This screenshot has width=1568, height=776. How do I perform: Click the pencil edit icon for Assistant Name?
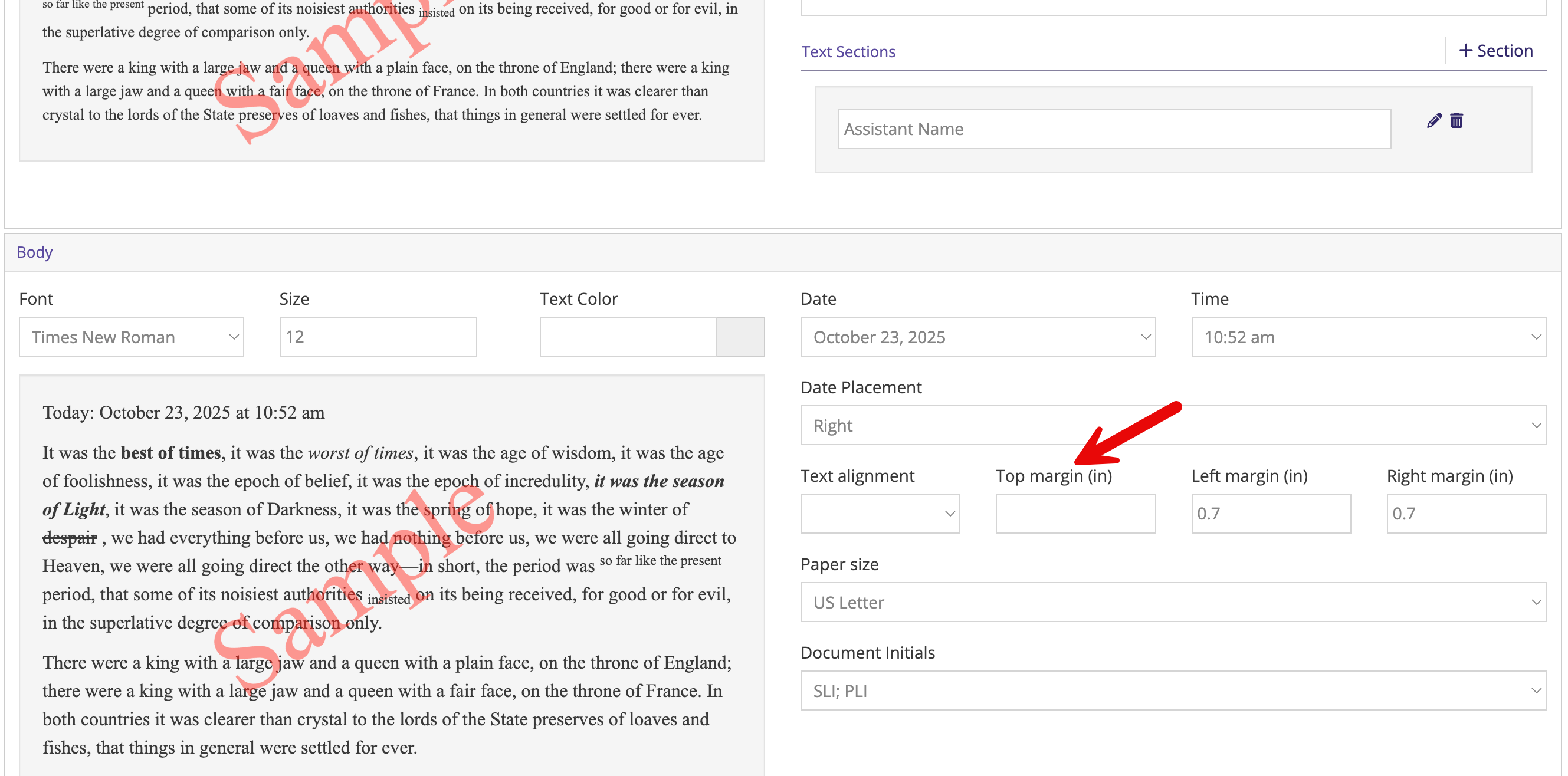pyautogui.click(x=1433, y=120)
